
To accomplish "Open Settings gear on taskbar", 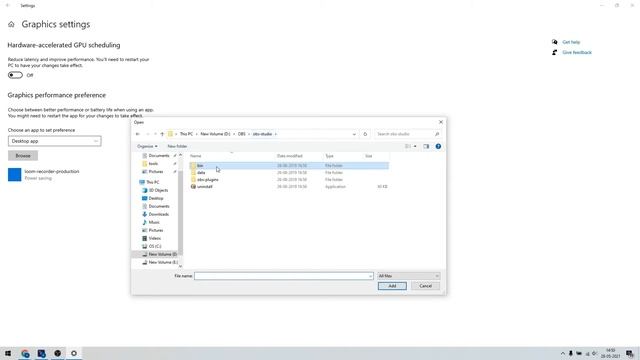I will click(74, 353).
